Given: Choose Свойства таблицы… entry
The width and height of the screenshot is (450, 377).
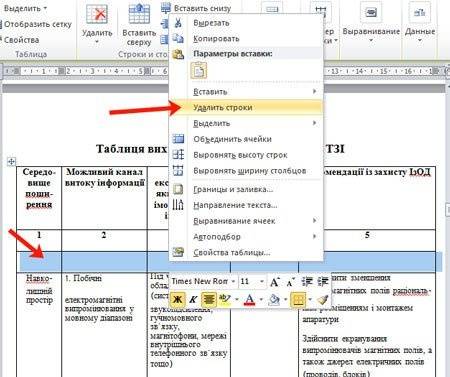Looking at the screenshot, I should coord(245,252).
